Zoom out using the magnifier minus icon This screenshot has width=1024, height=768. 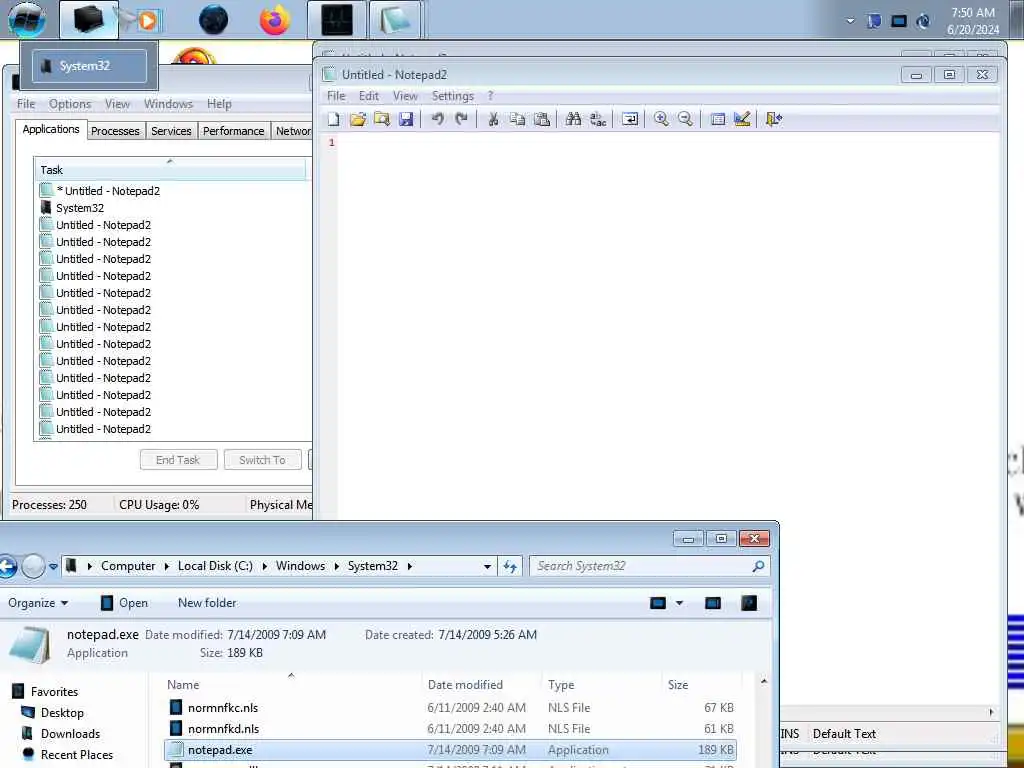coord(685,119)
